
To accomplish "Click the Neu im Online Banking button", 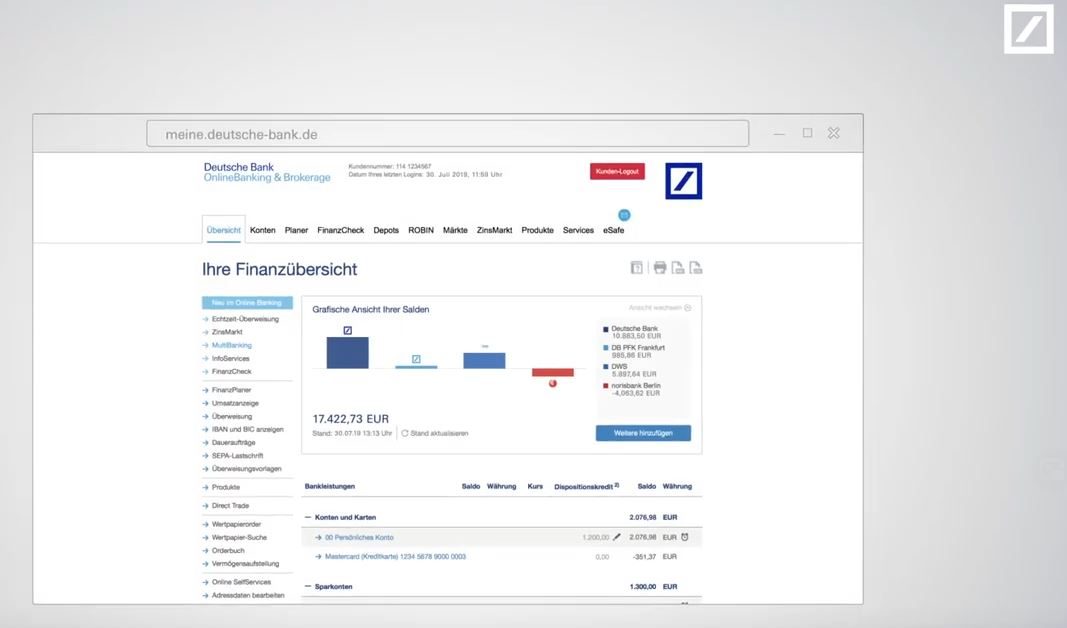I will click(x=247, y=303).
